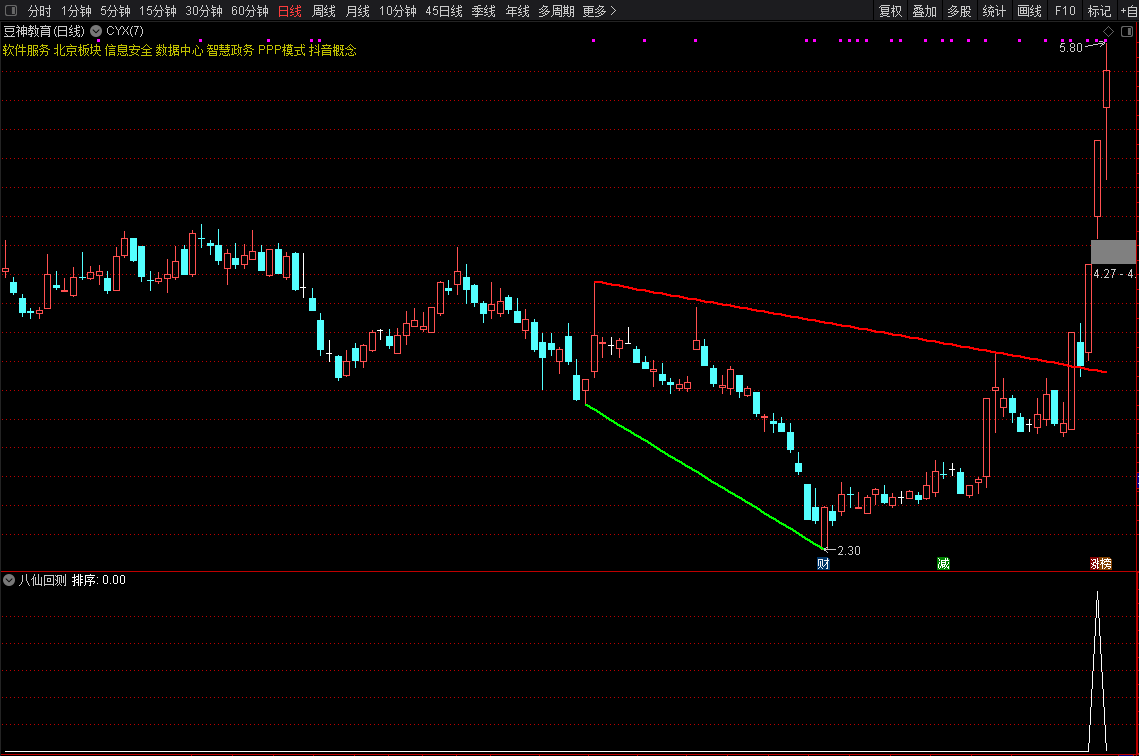1139x756 pixels.
Task: Switch to the 周线 weekly period tab
Action: pyautogui.click(x=323, y=11)
